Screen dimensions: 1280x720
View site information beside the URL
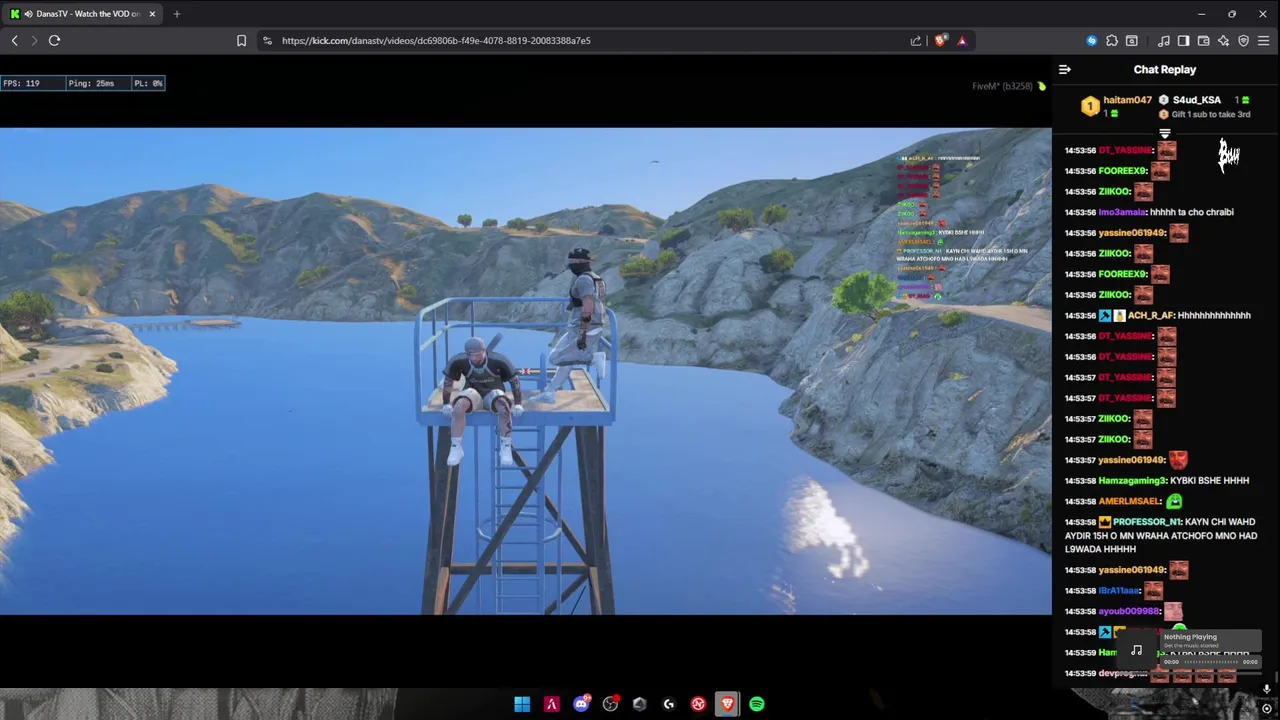pos(267,41)
